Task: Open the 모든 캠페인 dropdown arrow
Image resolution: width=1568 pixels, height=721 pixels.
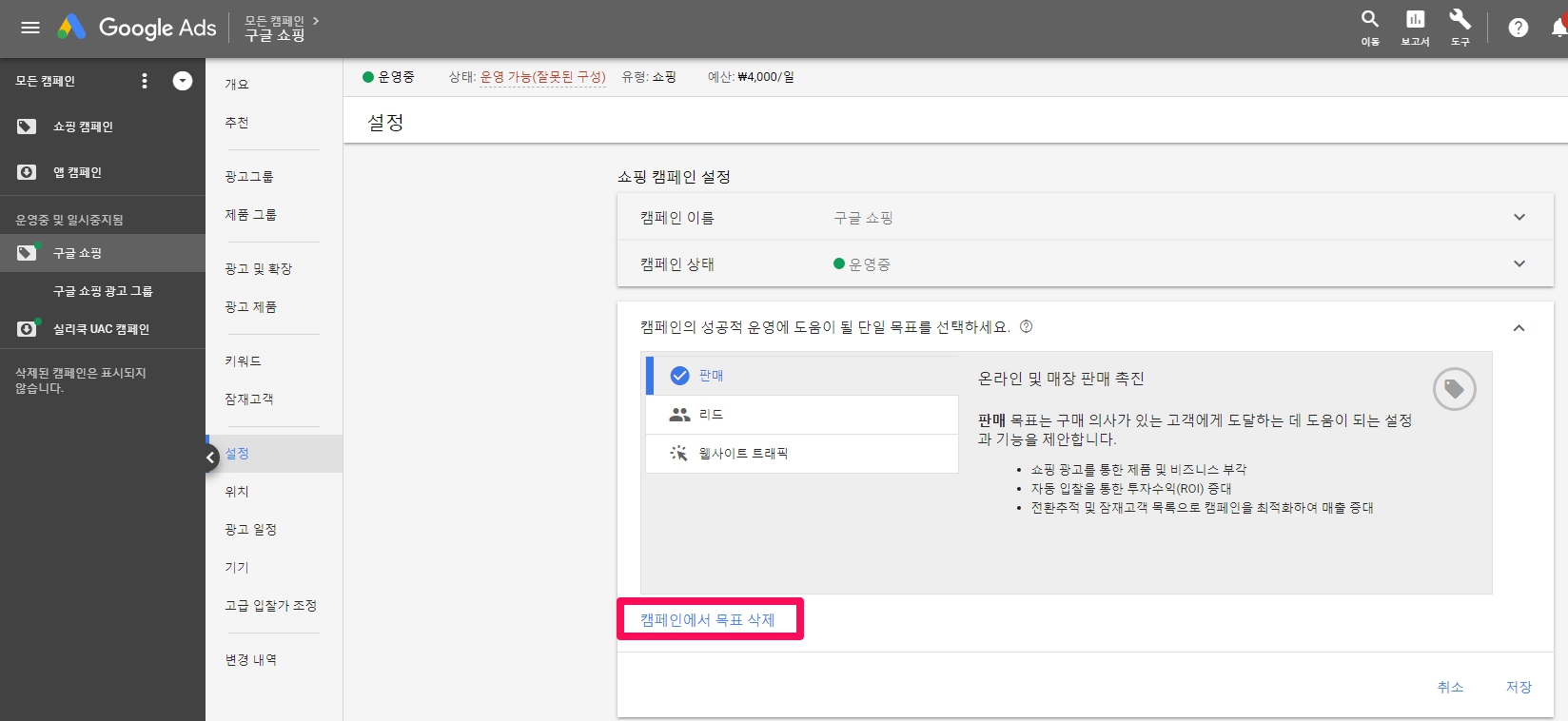Action: pyautogui.click(x=183, y=81)
